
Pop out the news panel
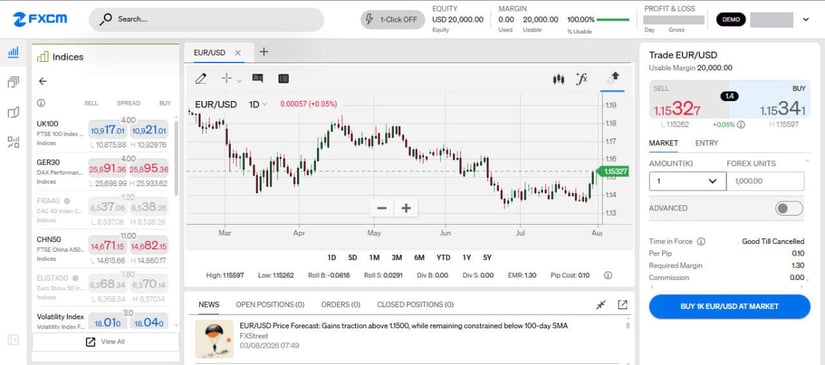pyautogui.click(x=622, y=305)
